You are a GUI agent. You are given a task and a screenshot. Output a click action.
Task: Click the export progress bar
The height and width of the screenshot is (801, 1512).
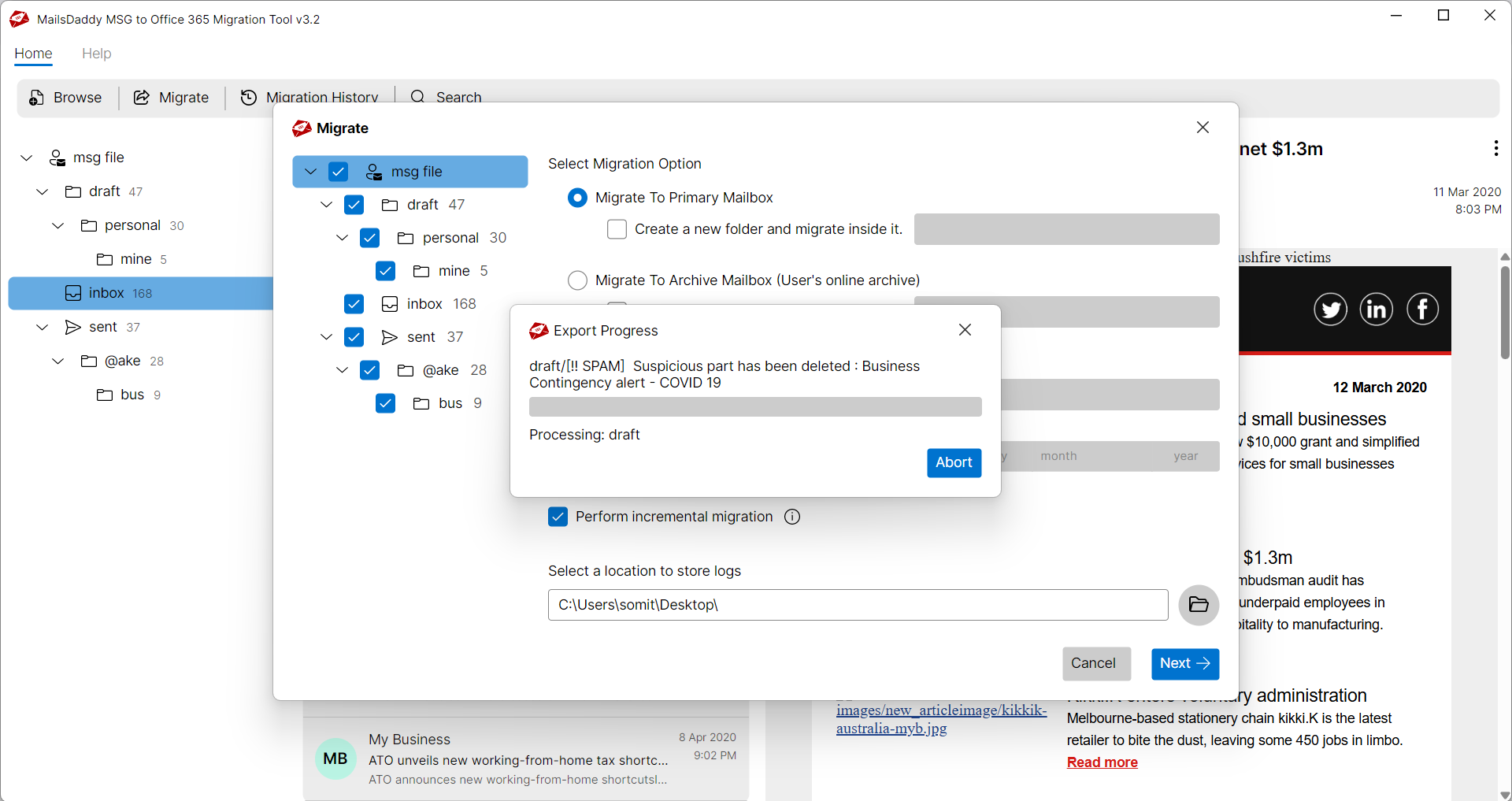pos(755,406)
